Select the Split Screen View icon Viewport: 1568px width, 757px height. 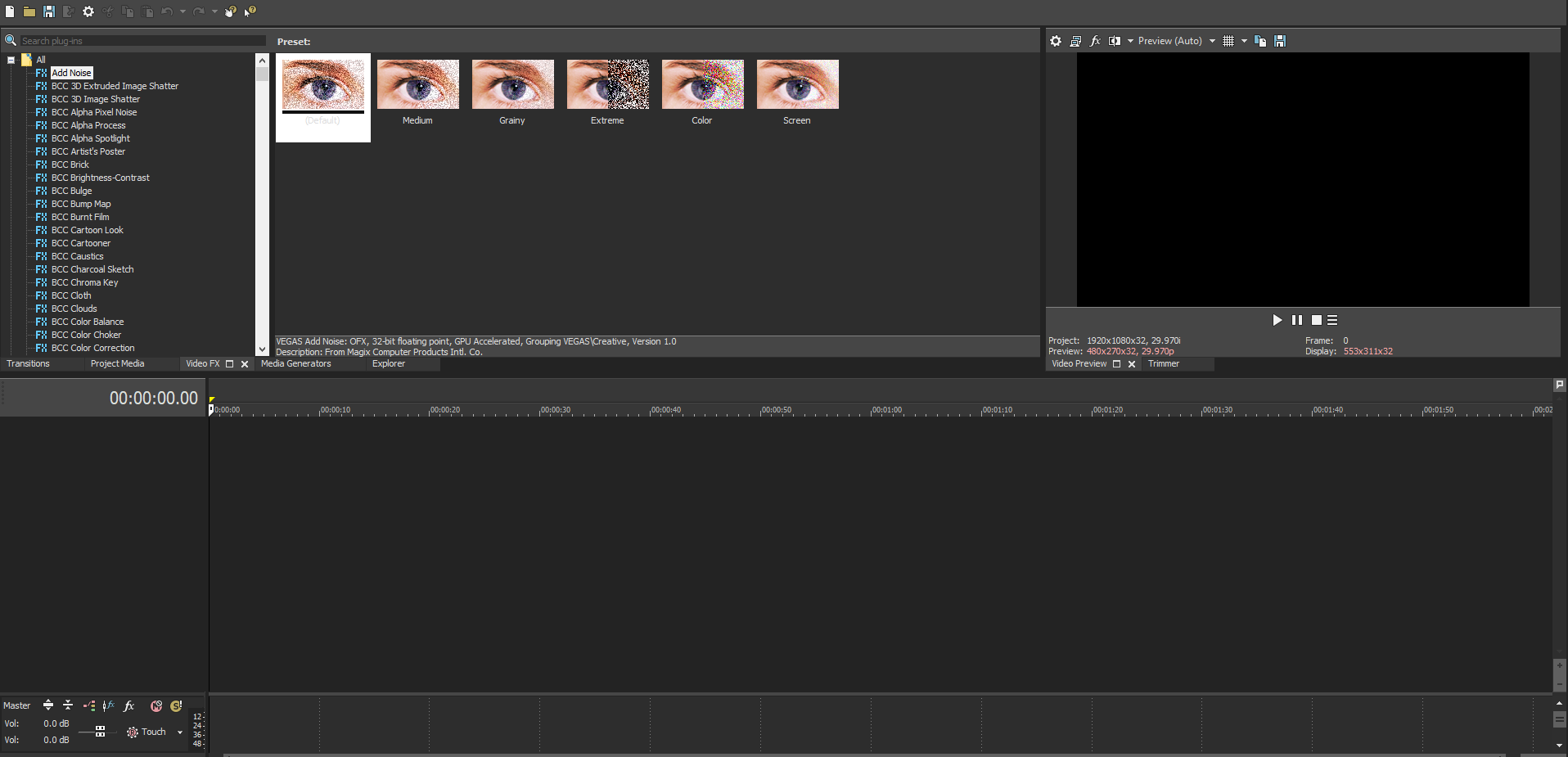coord(1115,40)
